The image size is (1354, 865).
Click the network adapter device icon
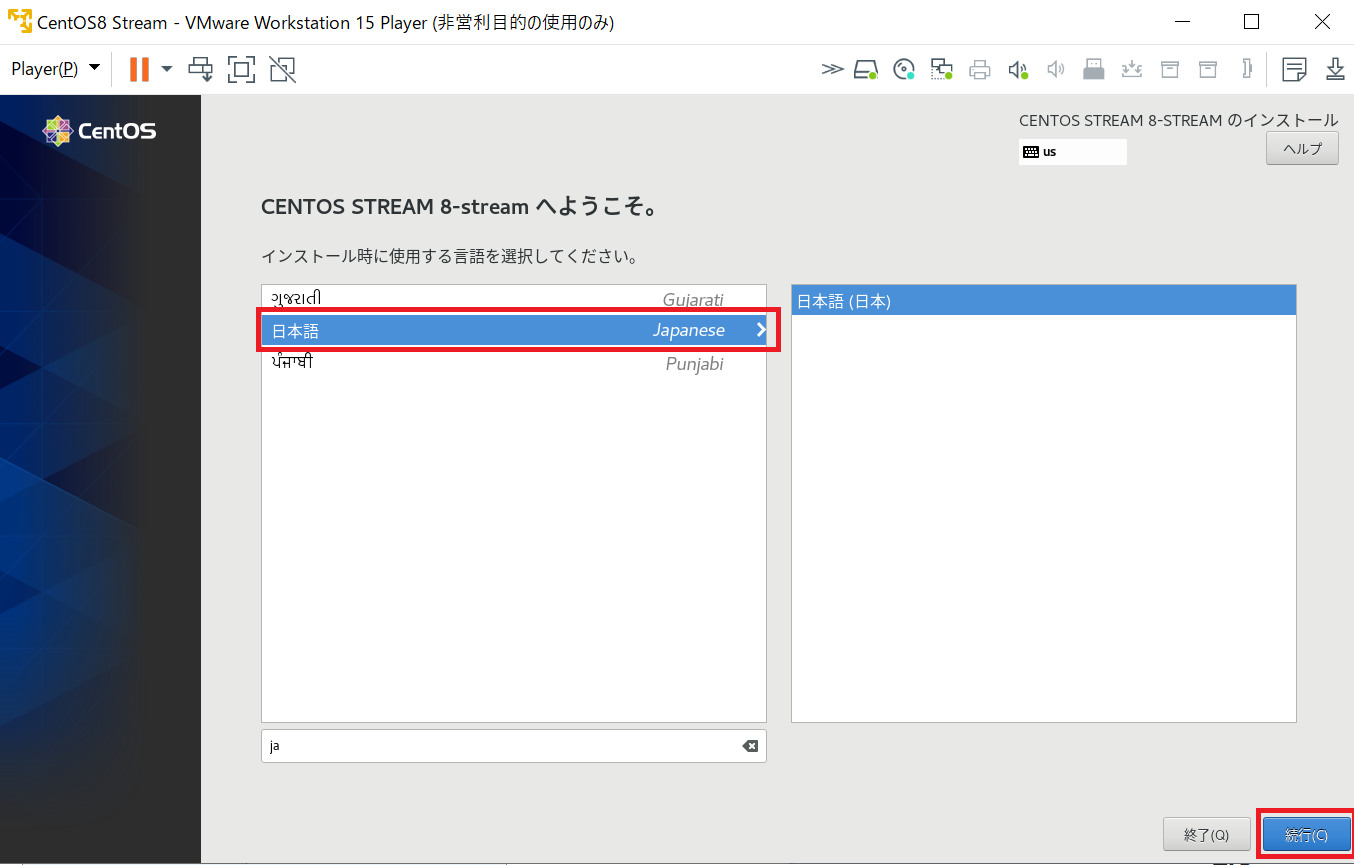tap(942, 69)
